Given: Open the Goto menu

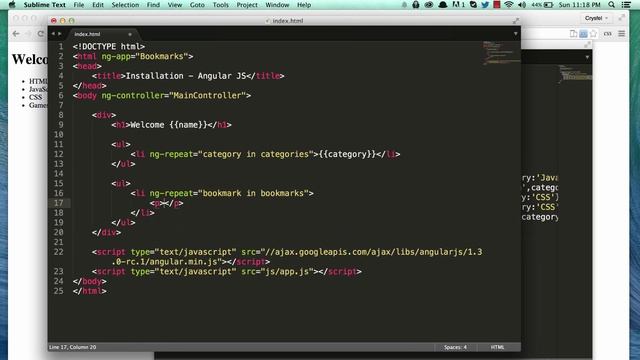Looking at the screenshot, I should 197,5.
